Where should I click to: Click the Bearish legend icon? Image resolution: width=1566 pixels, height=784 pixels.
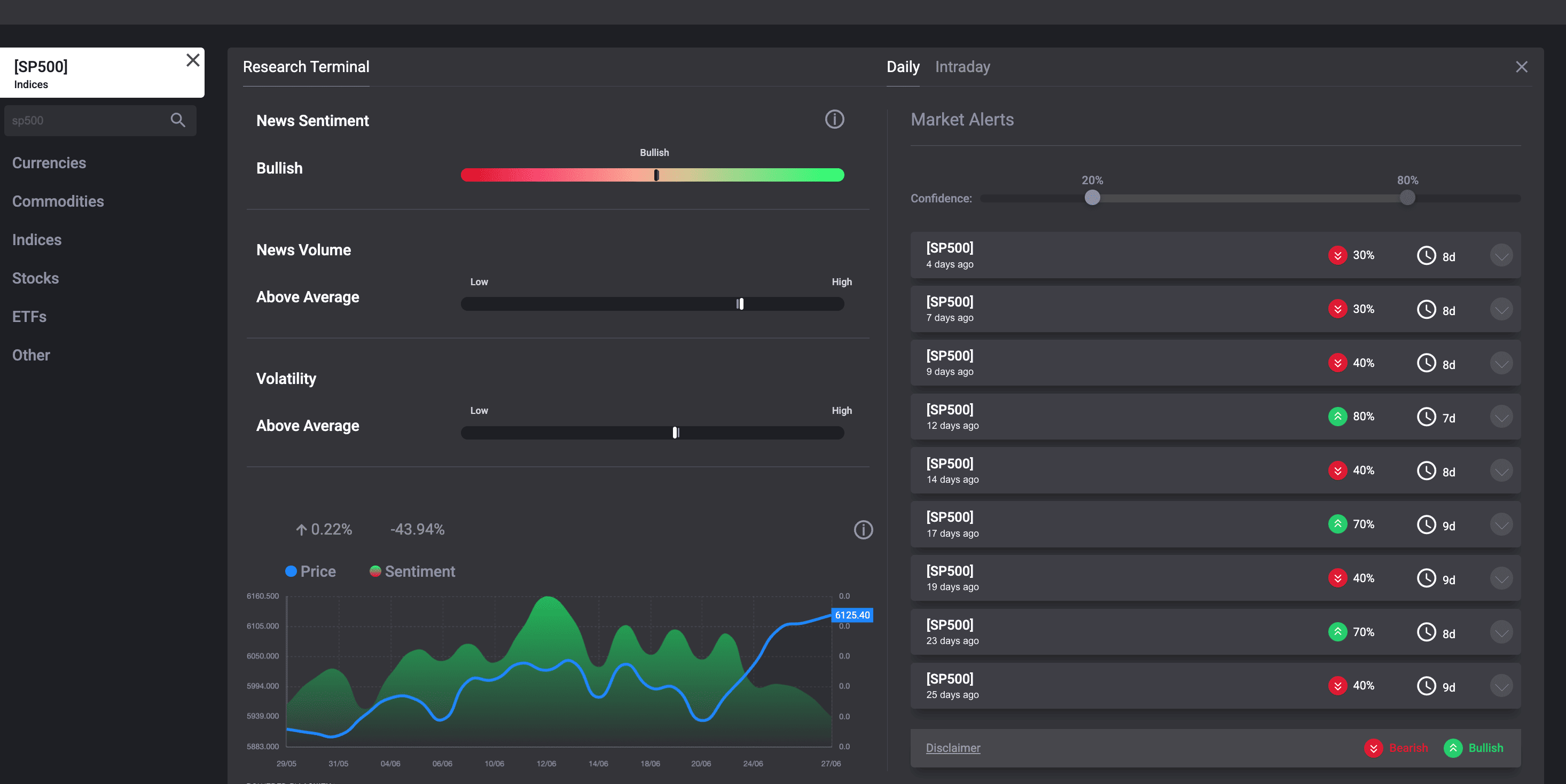point(1373,748)
